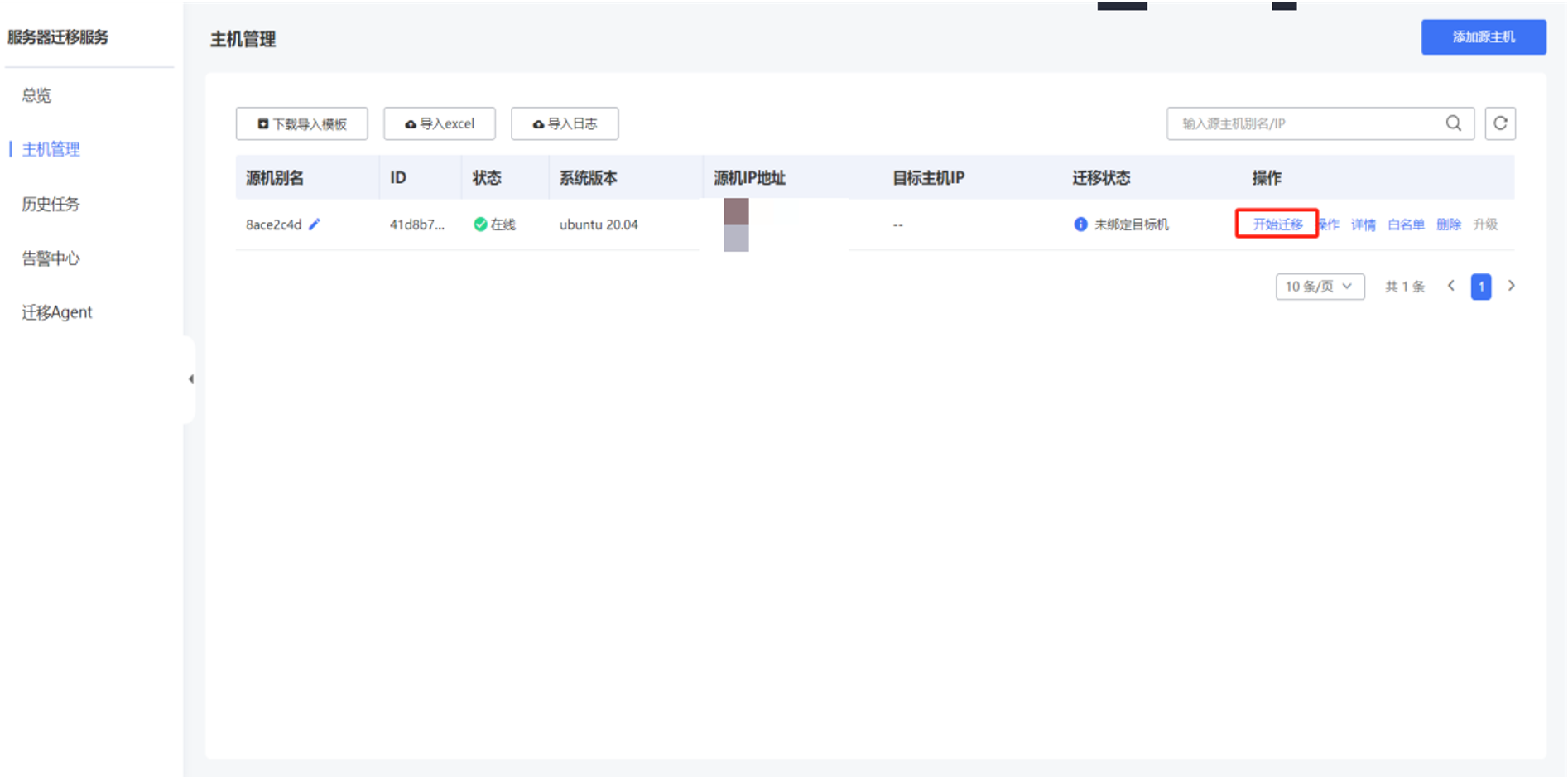The image size is (1568, 777).
Task: Open 总览 in the sidebar
Action: tap(36, 95)
